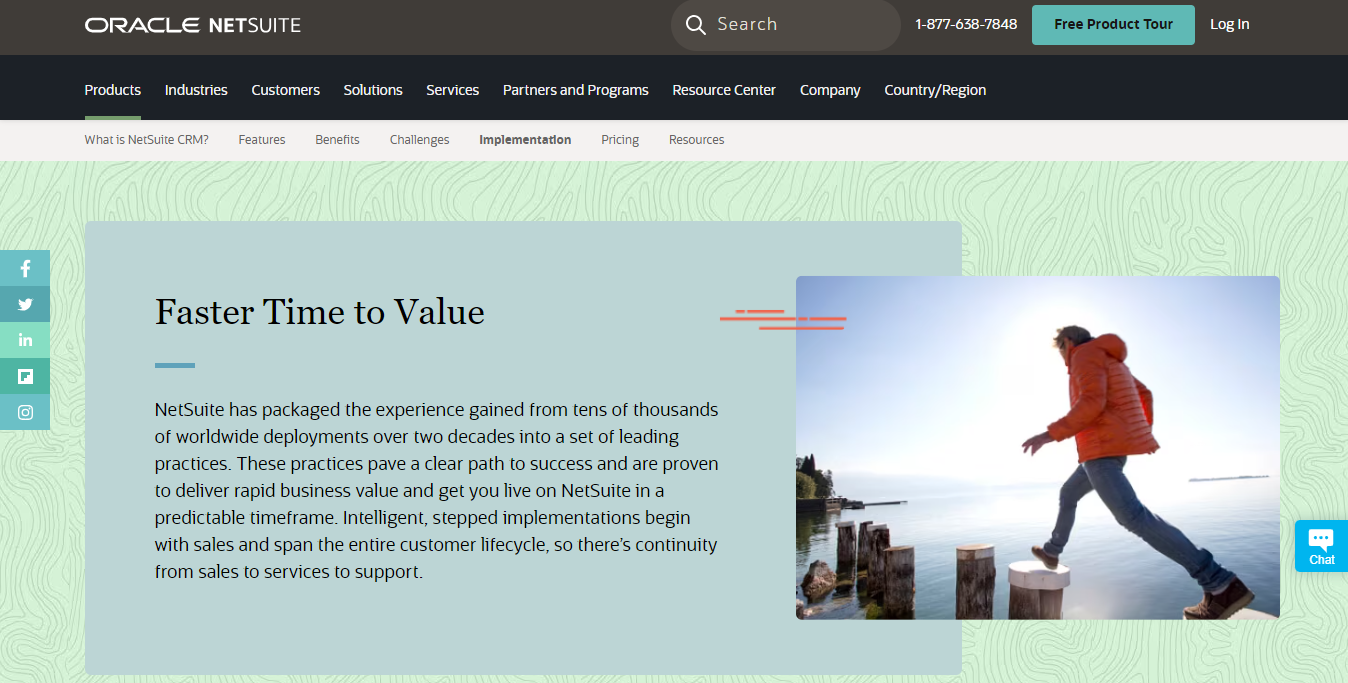Call 1-877-638-7848 phone link
Screen dimensions: 1348x683
pyautogui.click(x=966, y=25)
